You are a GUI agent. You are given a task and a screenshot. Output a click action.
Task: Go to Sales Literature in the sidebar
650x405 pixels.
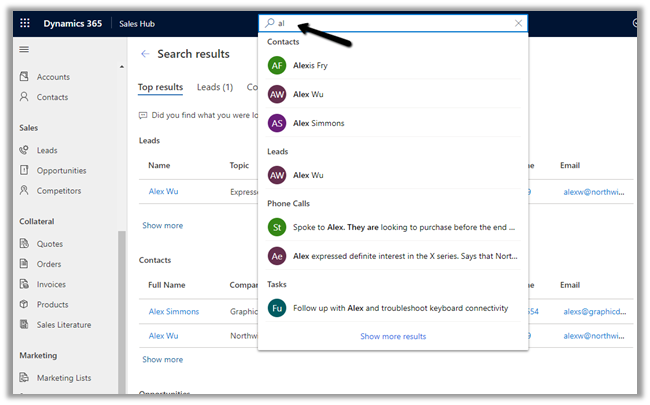(x=64, y=325)
